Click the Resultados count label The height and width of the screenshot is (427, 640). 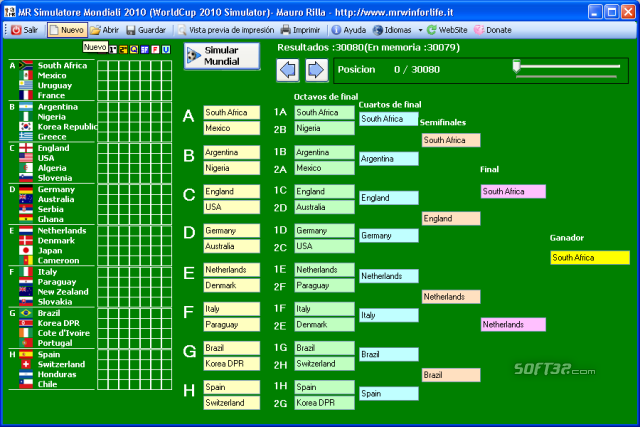[369, 47]
